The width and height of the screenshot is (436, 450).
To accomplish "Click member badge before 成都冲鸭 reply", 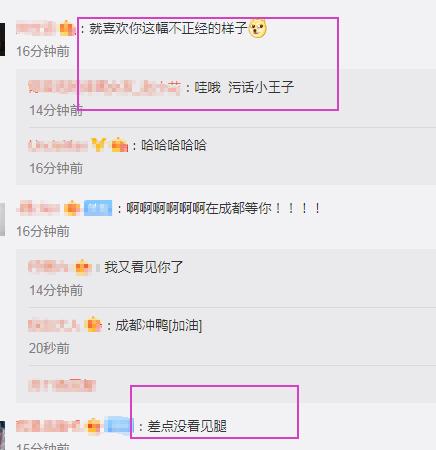I will click(x=93, y=325).
